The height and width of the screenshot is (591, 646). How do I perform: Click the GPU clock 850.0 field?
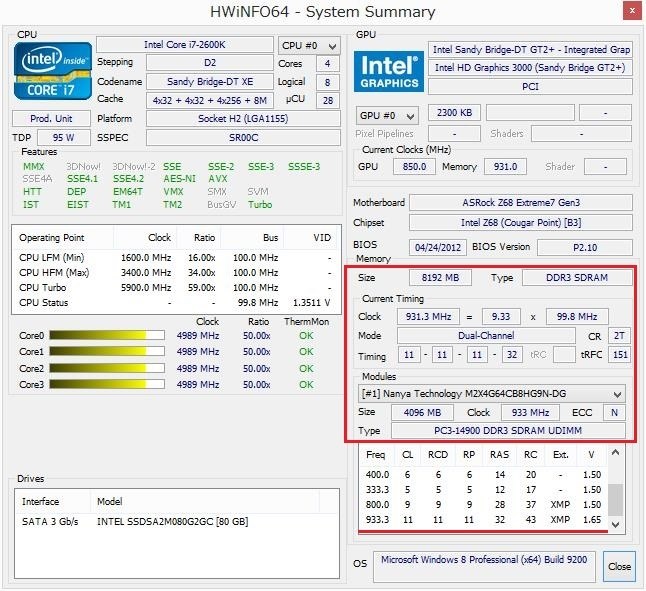414,166
